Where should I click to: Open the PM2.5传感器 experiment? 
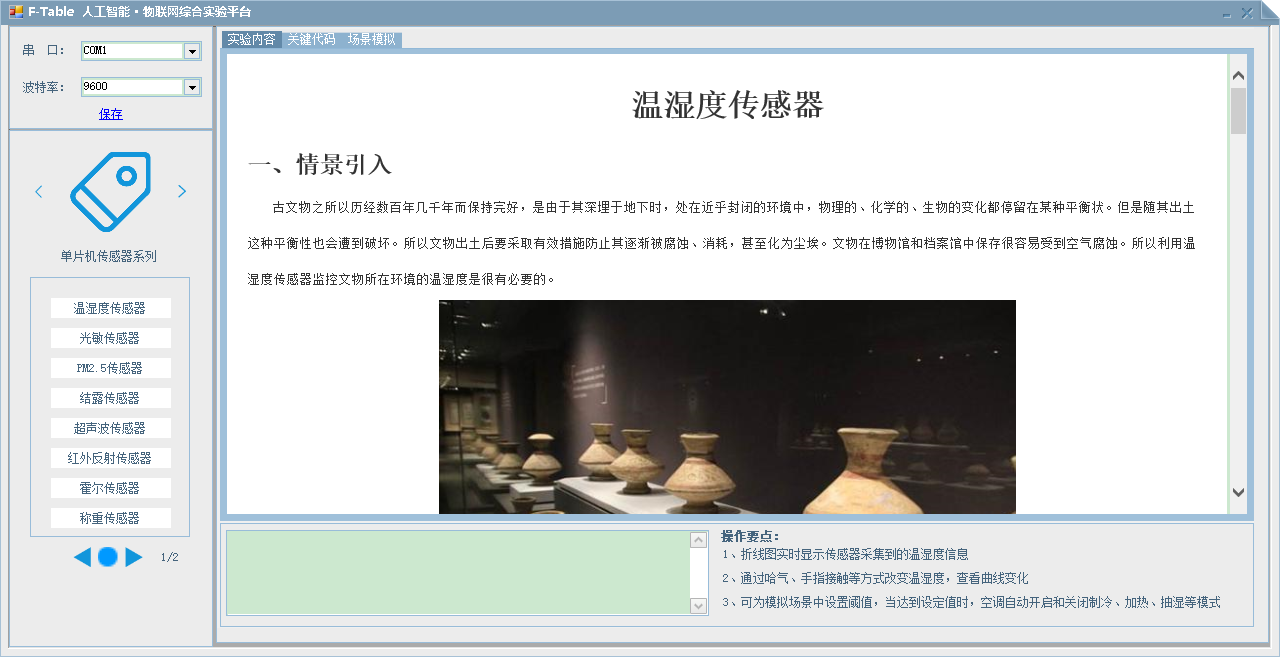(x=110, y=367)
